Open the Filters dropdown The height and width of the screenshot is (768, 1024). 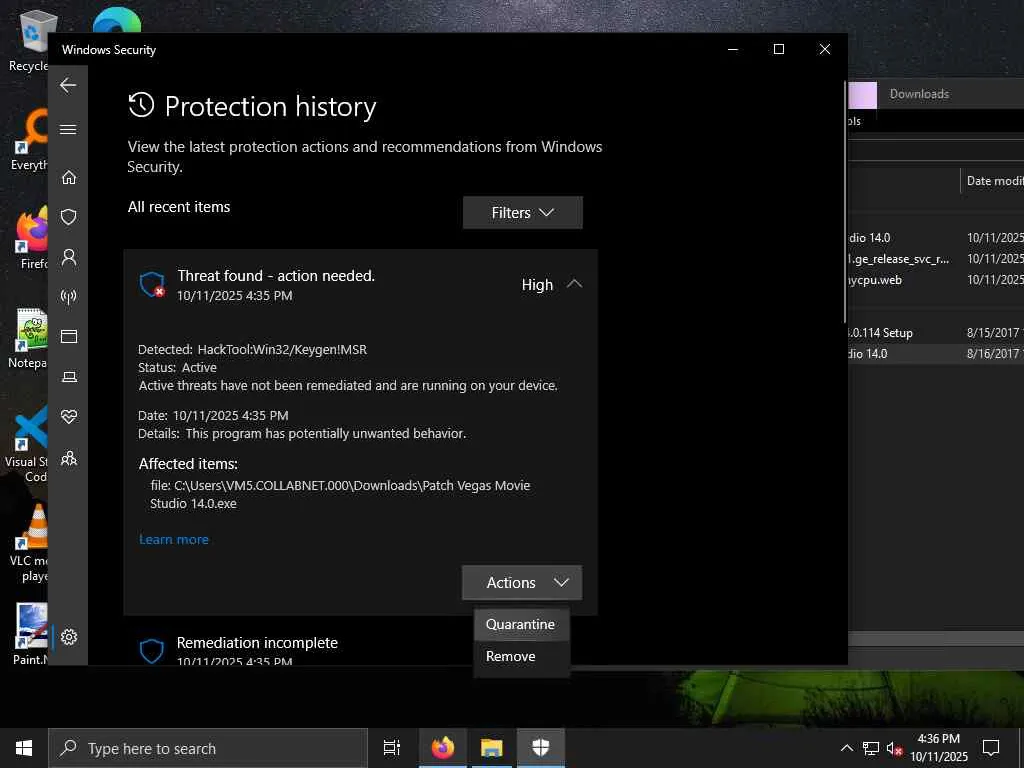522,212
